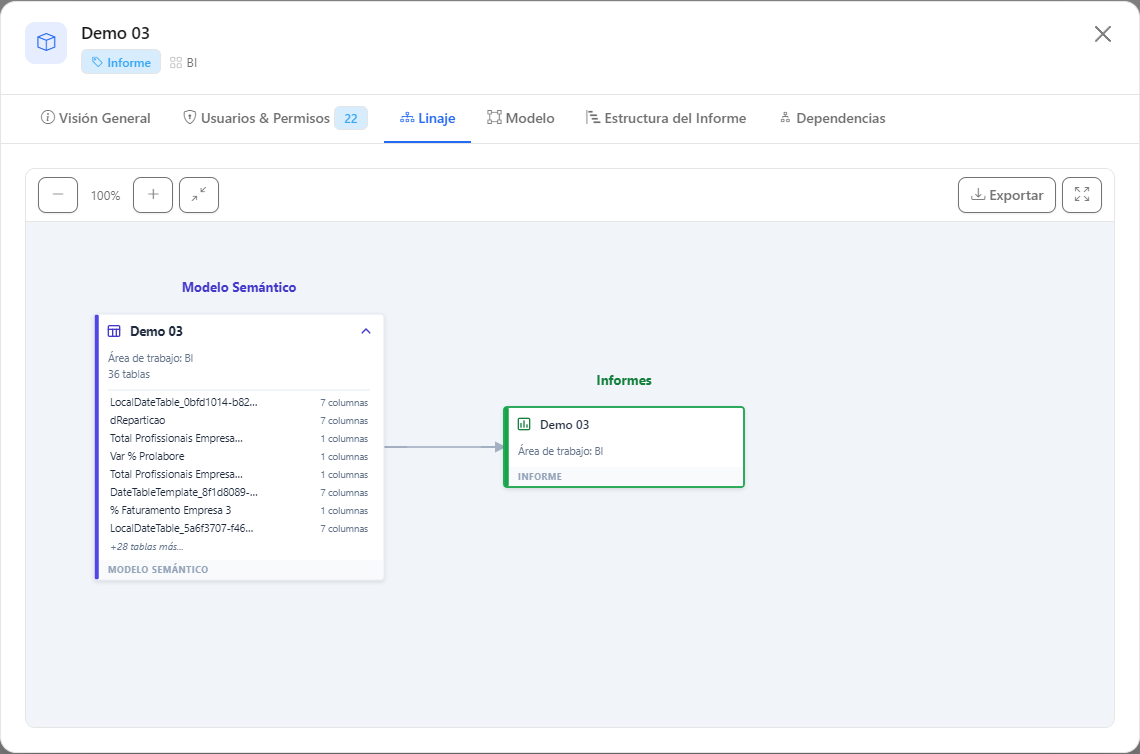Screen dimensions: 1140x754
Task: Close the Demo 03 dialog
Action: [1102, 34]
